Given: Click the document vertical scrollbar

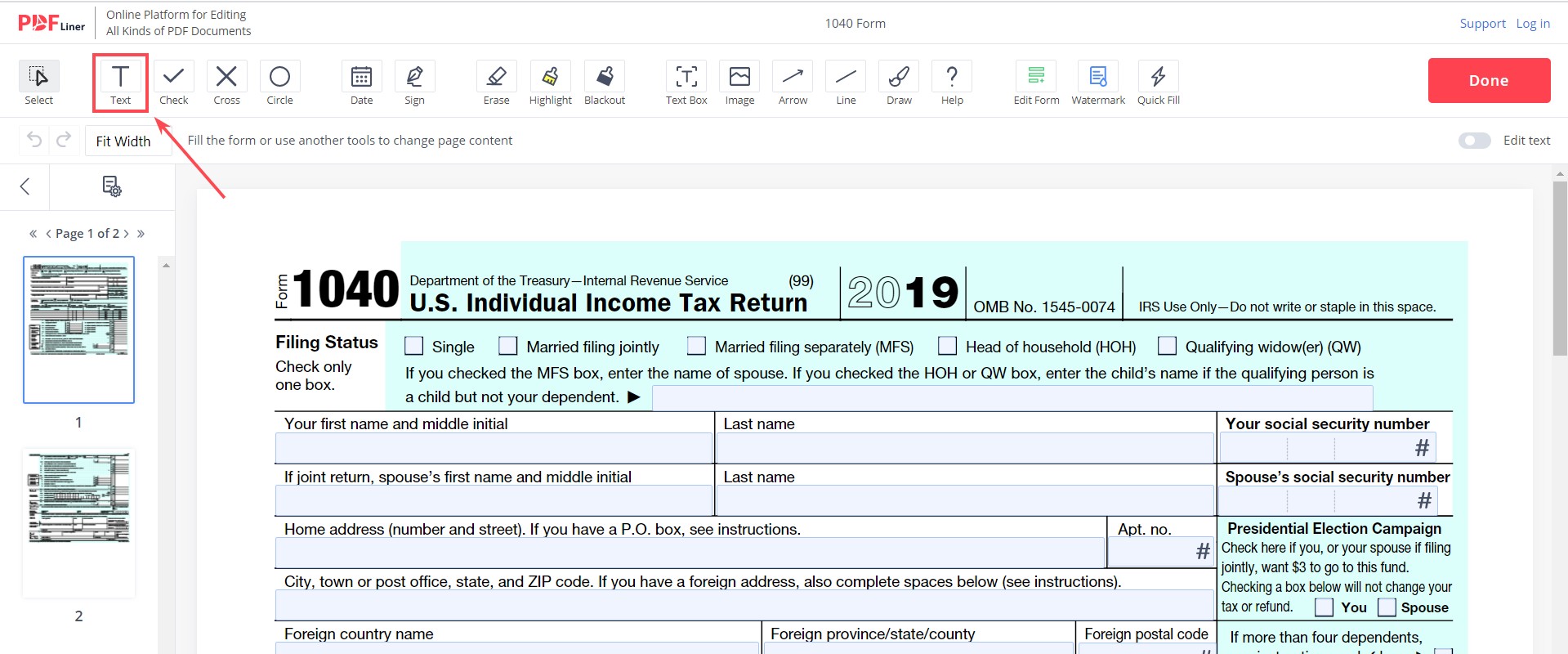Looking at the screenshot, I should 1560,270.
